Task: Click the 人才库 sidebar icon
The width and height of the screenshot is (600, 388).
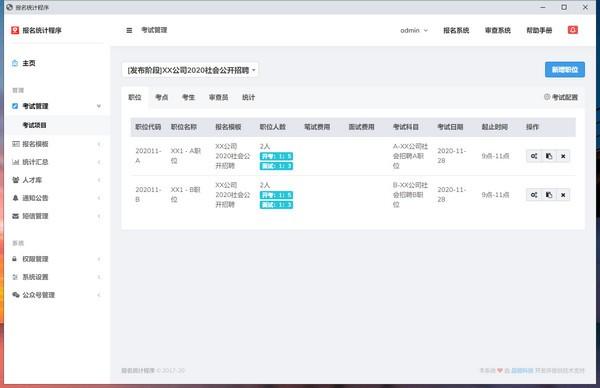Action: [15, 180]
